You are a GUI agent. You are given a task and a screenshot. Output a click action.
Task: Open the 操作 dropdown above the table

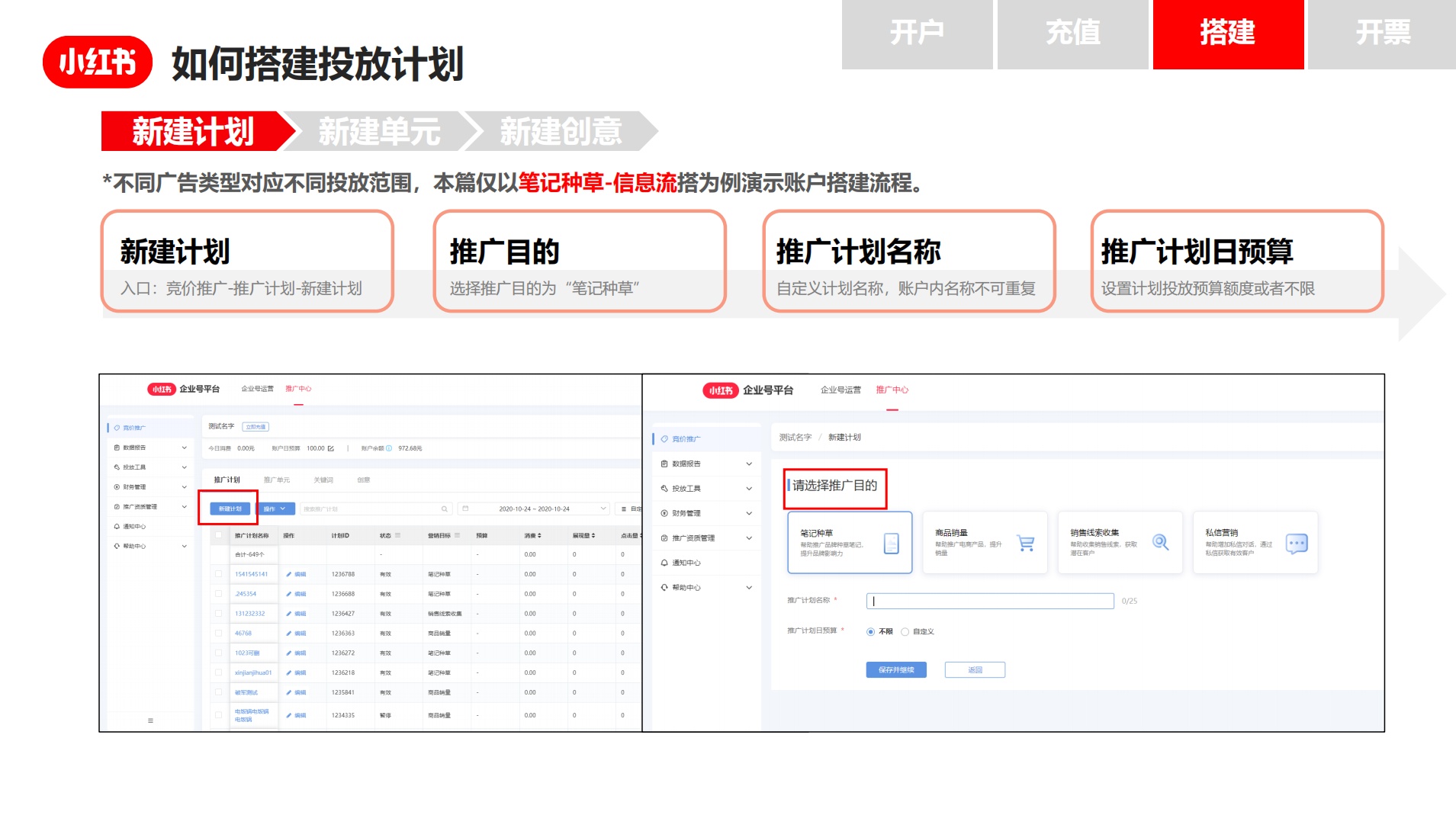coord(275,509)
